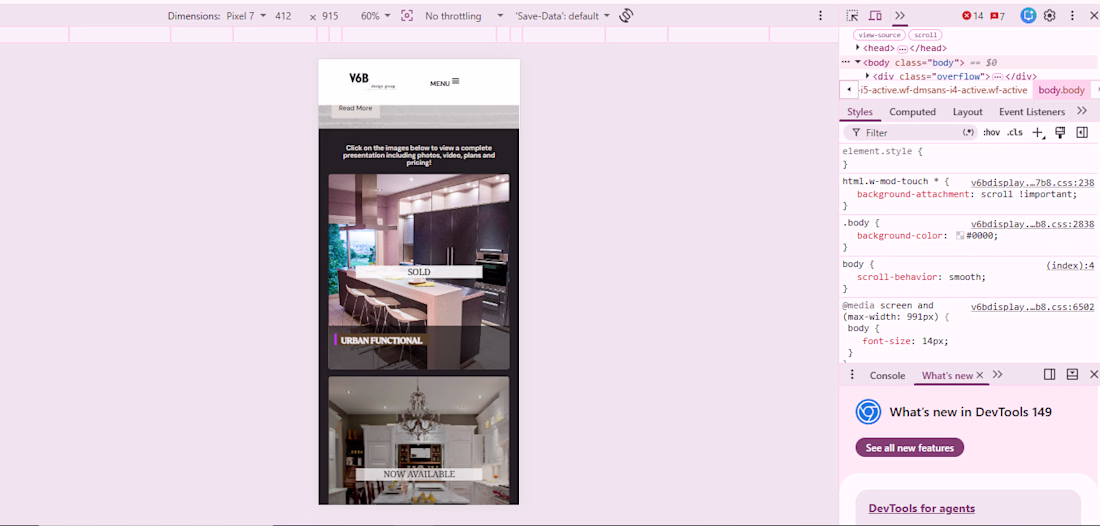Switch to the Console drawer tab

[887, 375]
